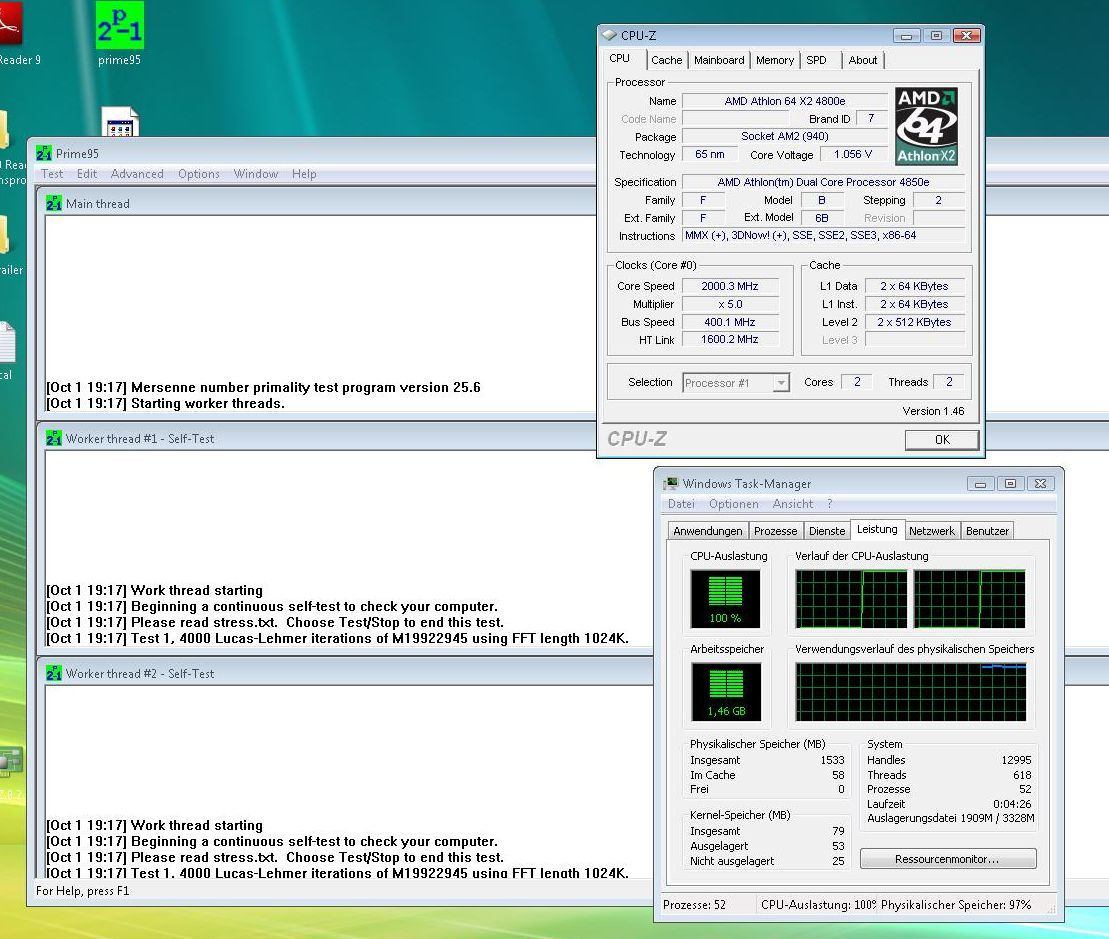The image size is (1109, 939).
Task: Click the Name field AMD Athlon 64 X2 4800e
Action: point(784,101)
